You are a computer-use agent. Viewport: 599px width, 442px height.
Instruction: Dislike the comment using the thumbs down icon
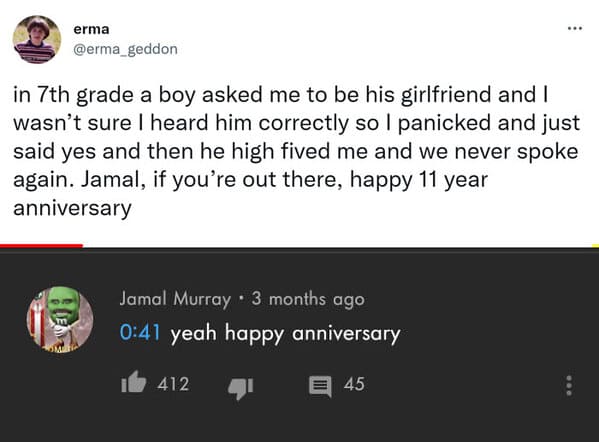[241, 387]
